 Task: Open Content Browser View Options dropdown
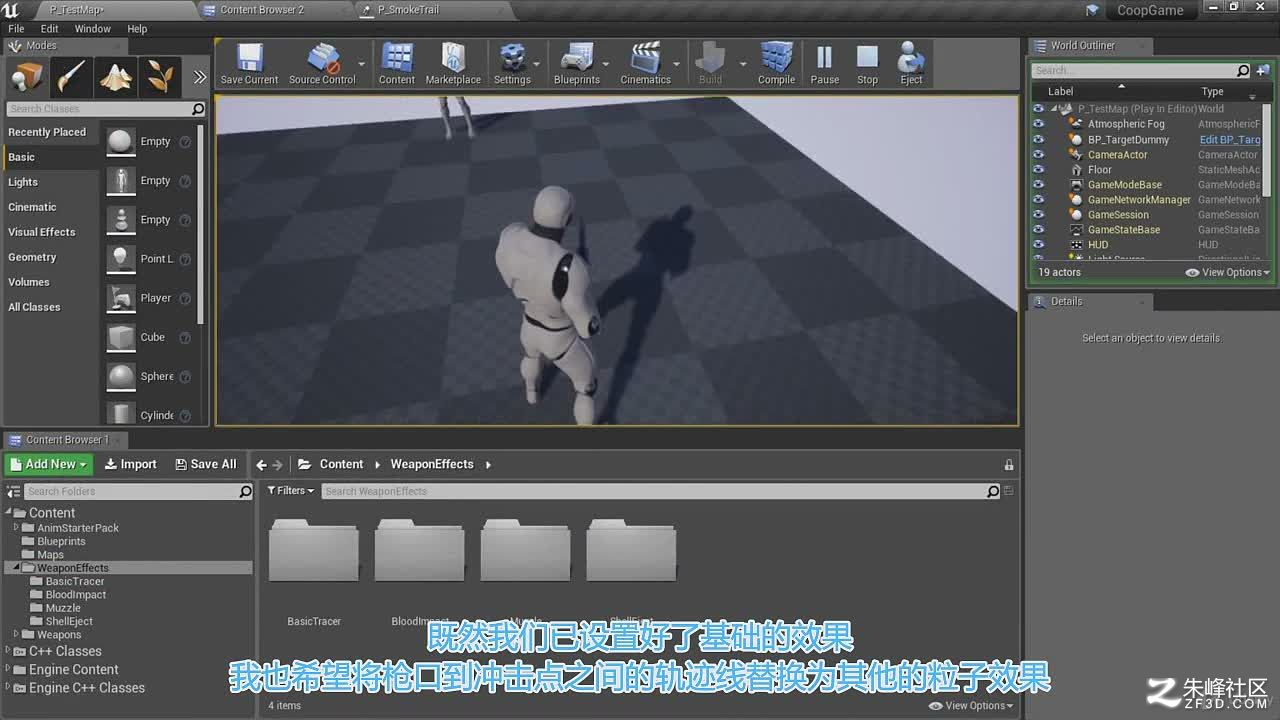971,706
